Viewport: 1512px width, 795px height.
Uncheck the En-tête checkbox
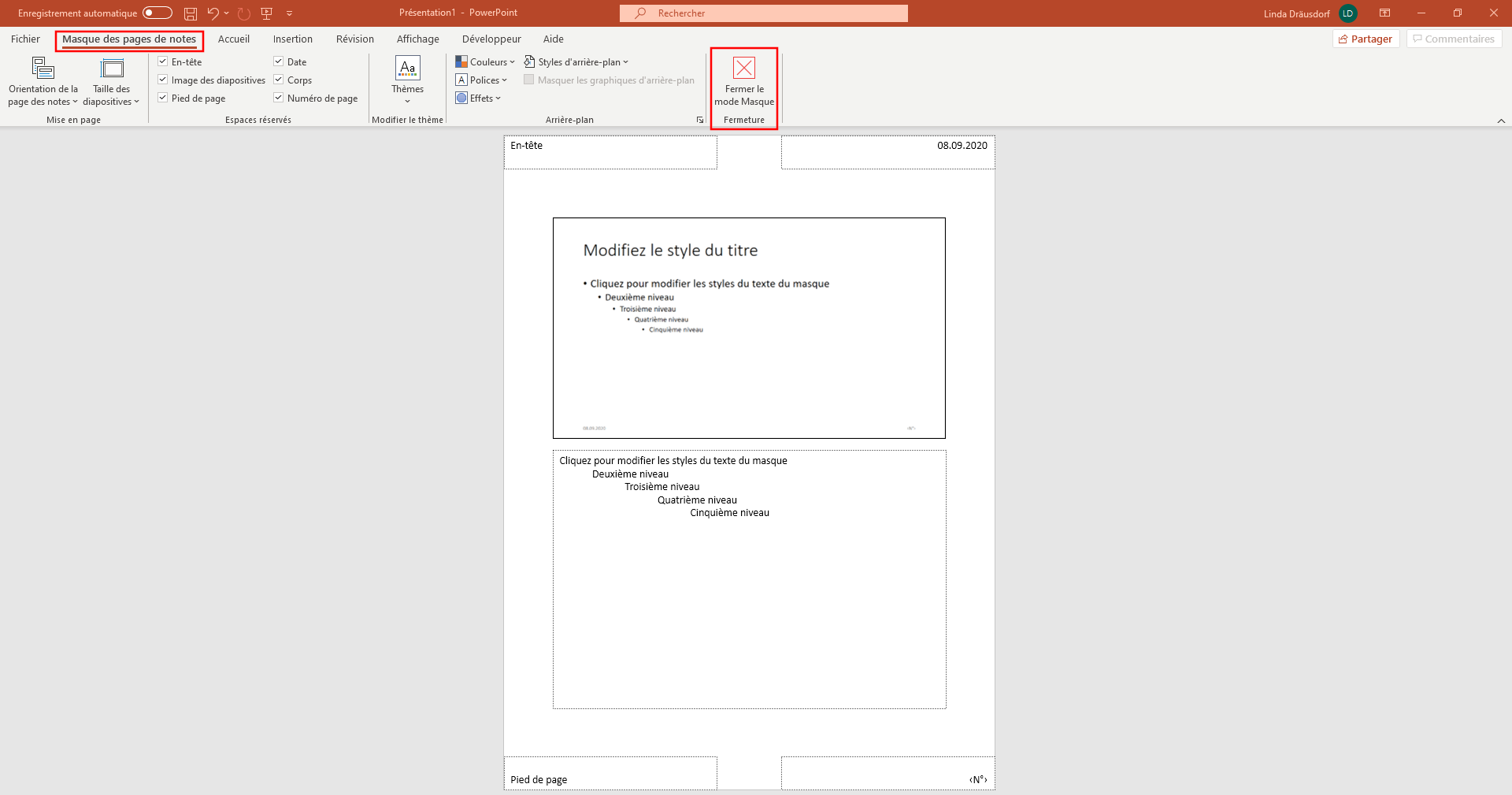(163, 61)
